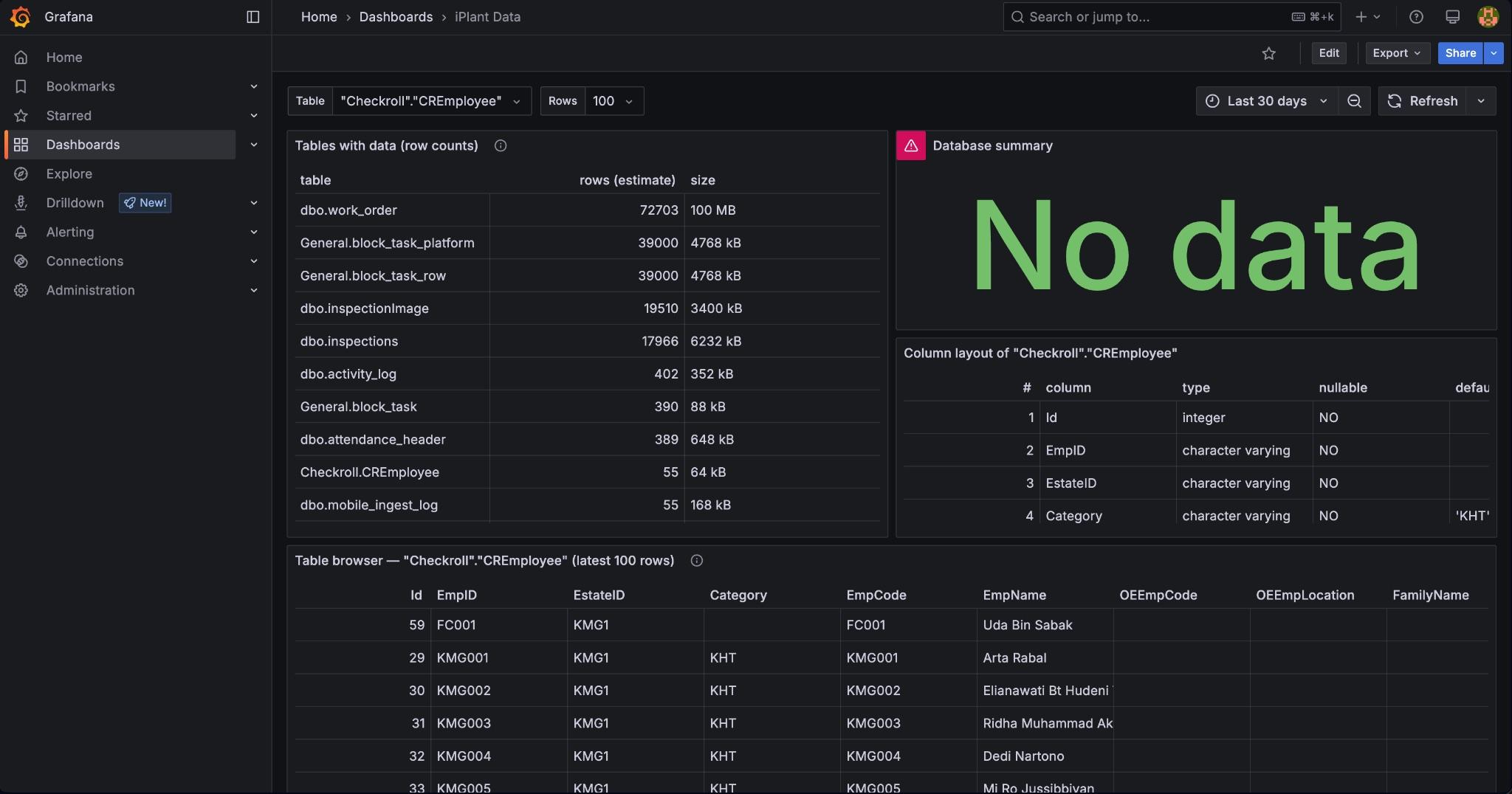This screenshot has width=1512, height=794.
Task: Sort by rows (estimate) column header
Action: 627,180
